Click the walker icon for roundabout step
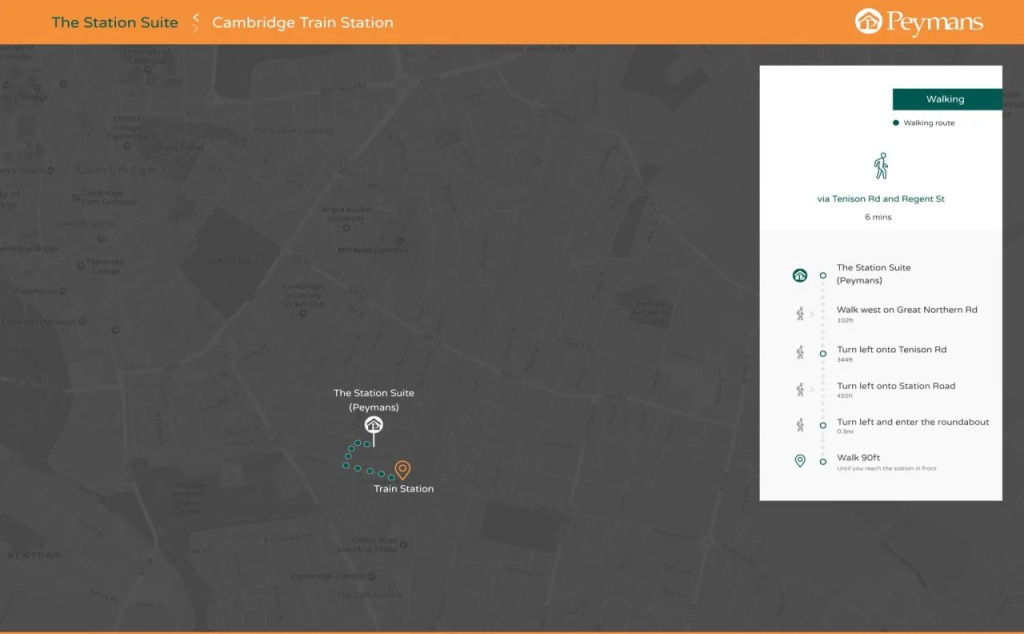Viewport: 1024px width, 634px height. coord(799,425)
